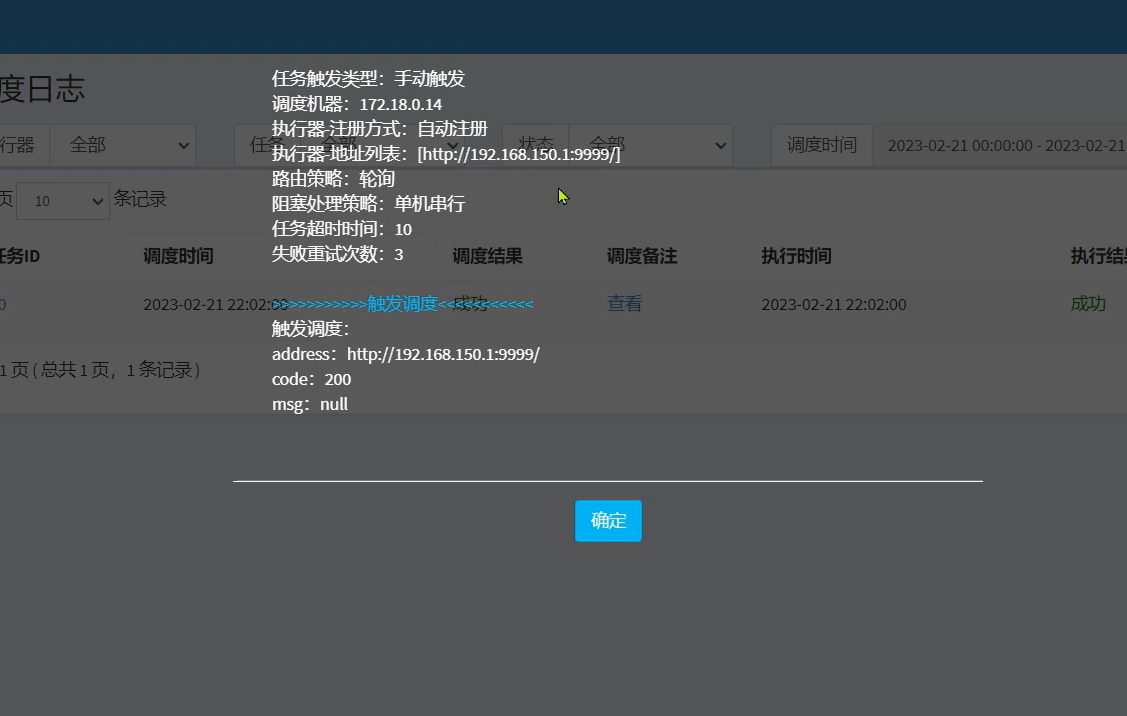Click the 执行时间 cell 2023-02-21 22:02:00
Viewport: 1127px width, 716px height.
[834, 304]
